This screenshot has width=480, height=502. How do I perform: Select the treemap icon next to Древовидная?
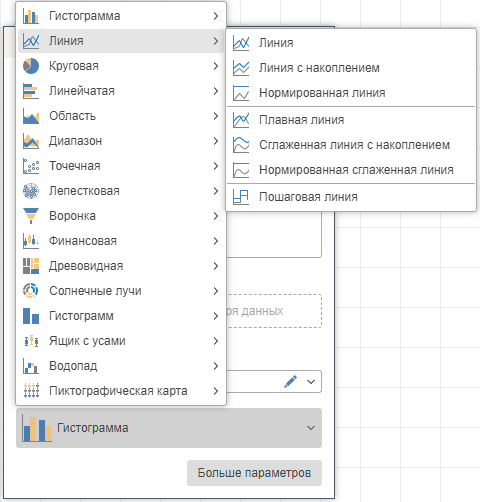point(31,266)
